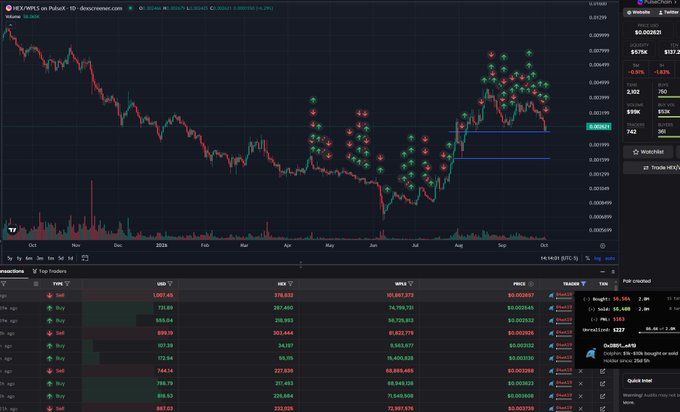Click the Trade HEX button
The width and height of the screenshot is (680, 412).
point(652,168)
